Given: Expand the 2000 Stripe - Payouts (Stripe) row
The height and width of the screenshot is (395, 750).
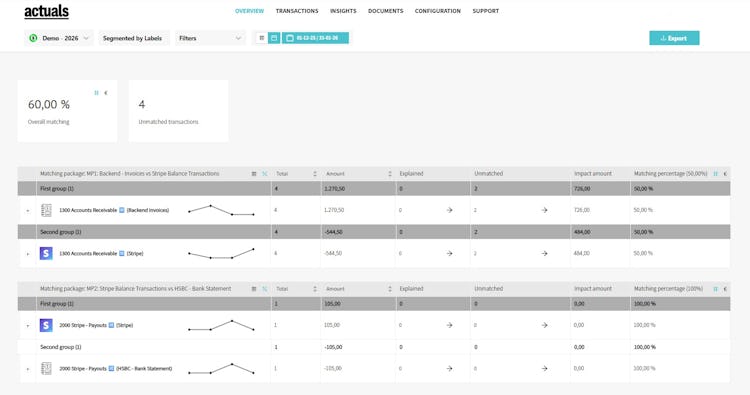Looking at the screenshot, I should [28, 326].
